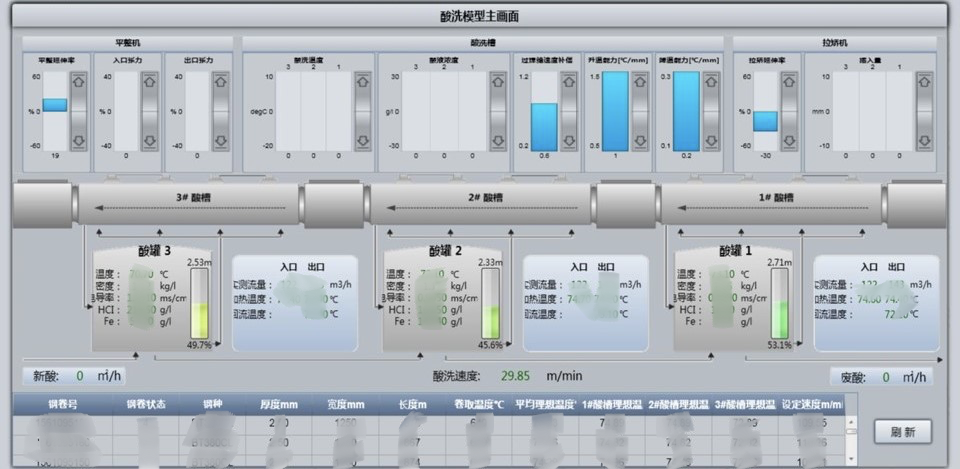Click the 2#酸槽理想温 column header

[678, 405]
